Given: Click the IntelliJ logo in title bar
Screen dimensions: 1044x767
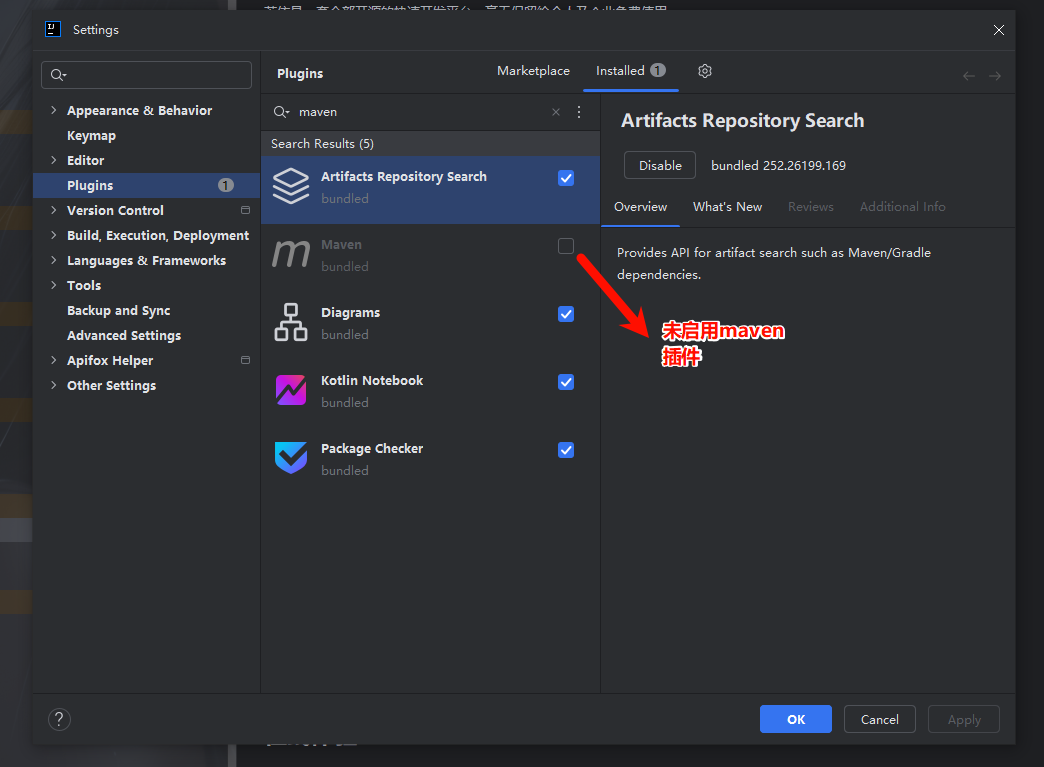Looking at the screenshot, I should (53, 29).
